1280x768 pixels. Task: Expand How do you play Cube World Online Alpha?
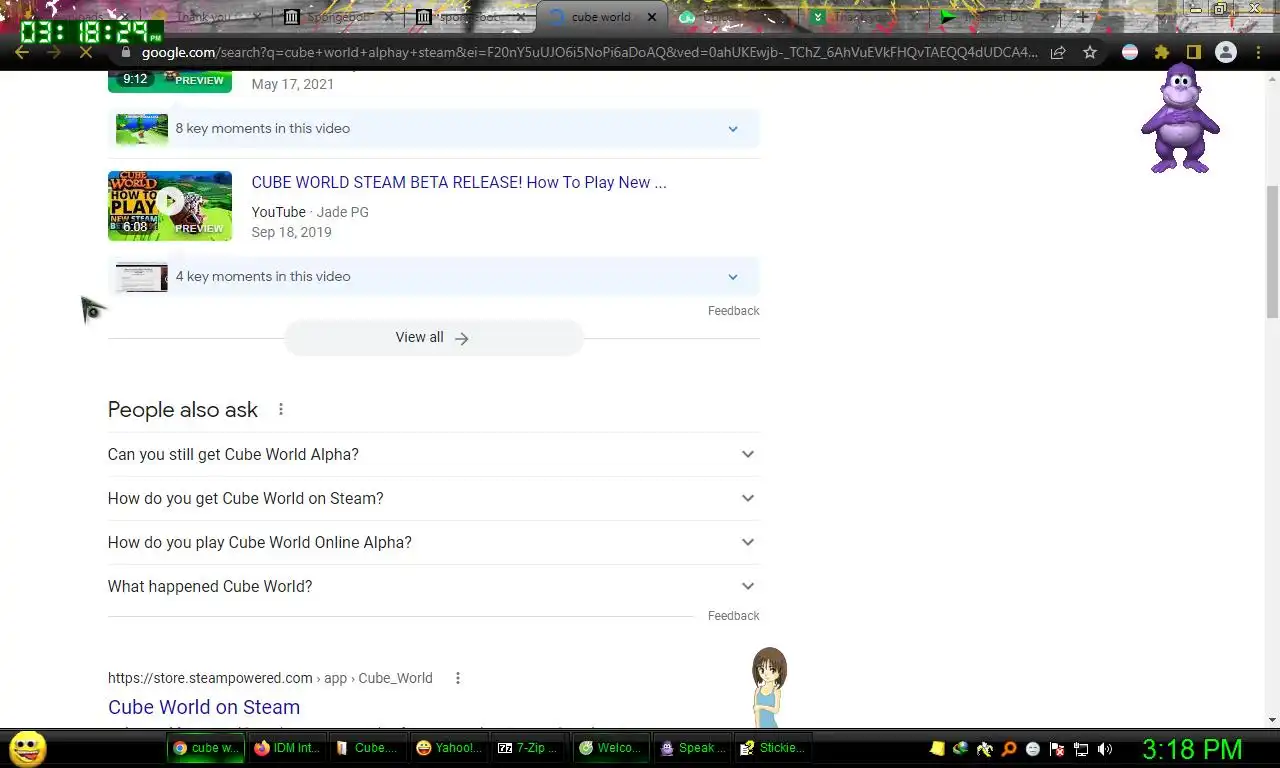pos(434,542)
